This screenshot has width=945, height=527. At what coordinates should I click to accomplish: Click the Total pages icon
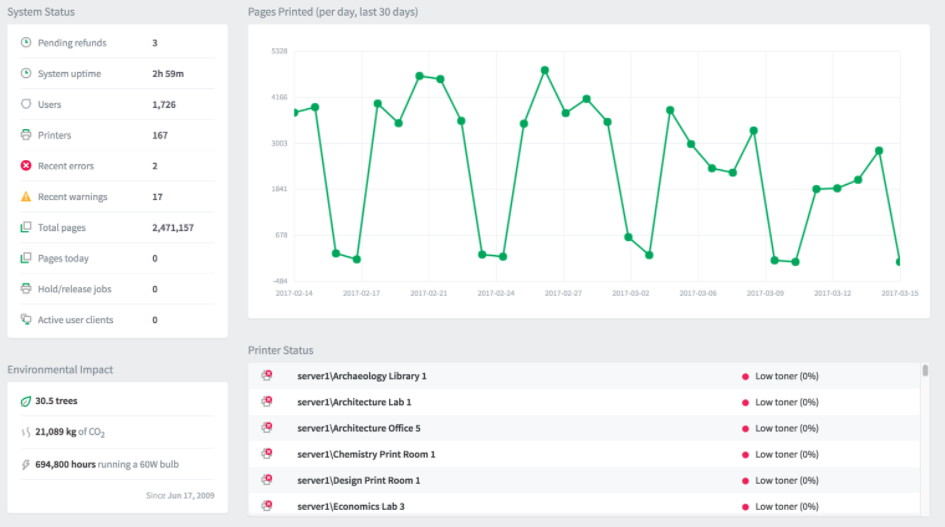tap(26, 227)
